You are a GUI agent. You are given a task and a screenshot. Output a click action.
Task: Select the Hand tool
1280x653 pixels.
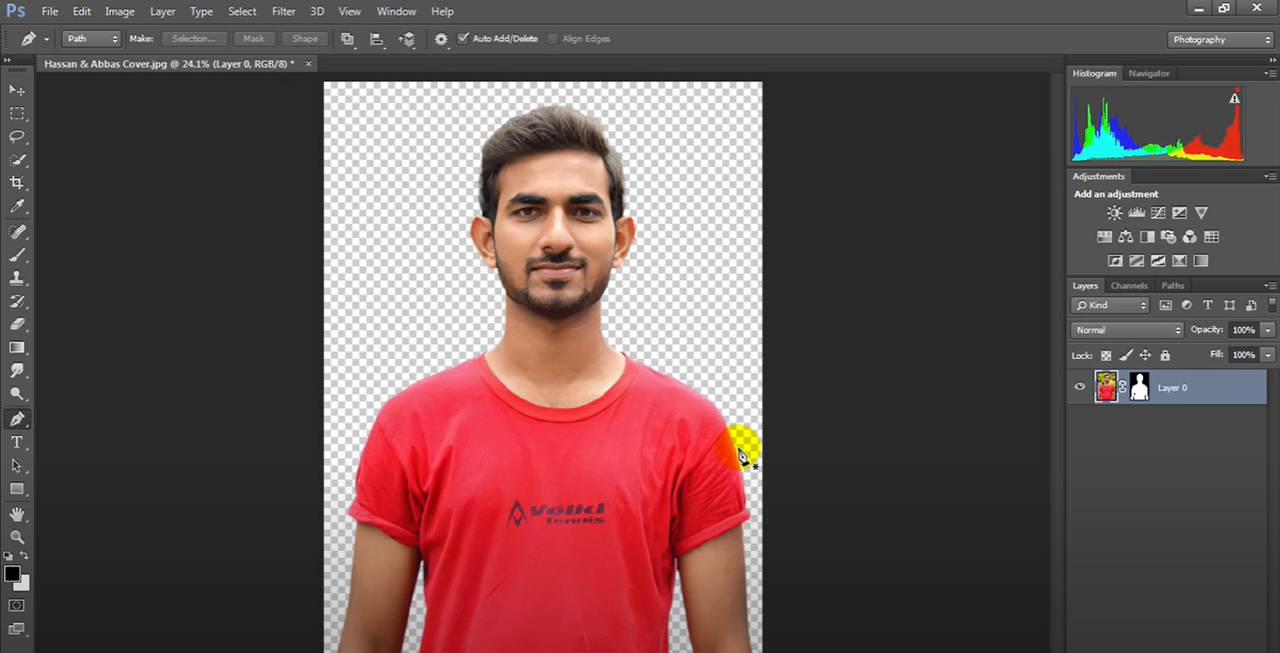(17, 514)
